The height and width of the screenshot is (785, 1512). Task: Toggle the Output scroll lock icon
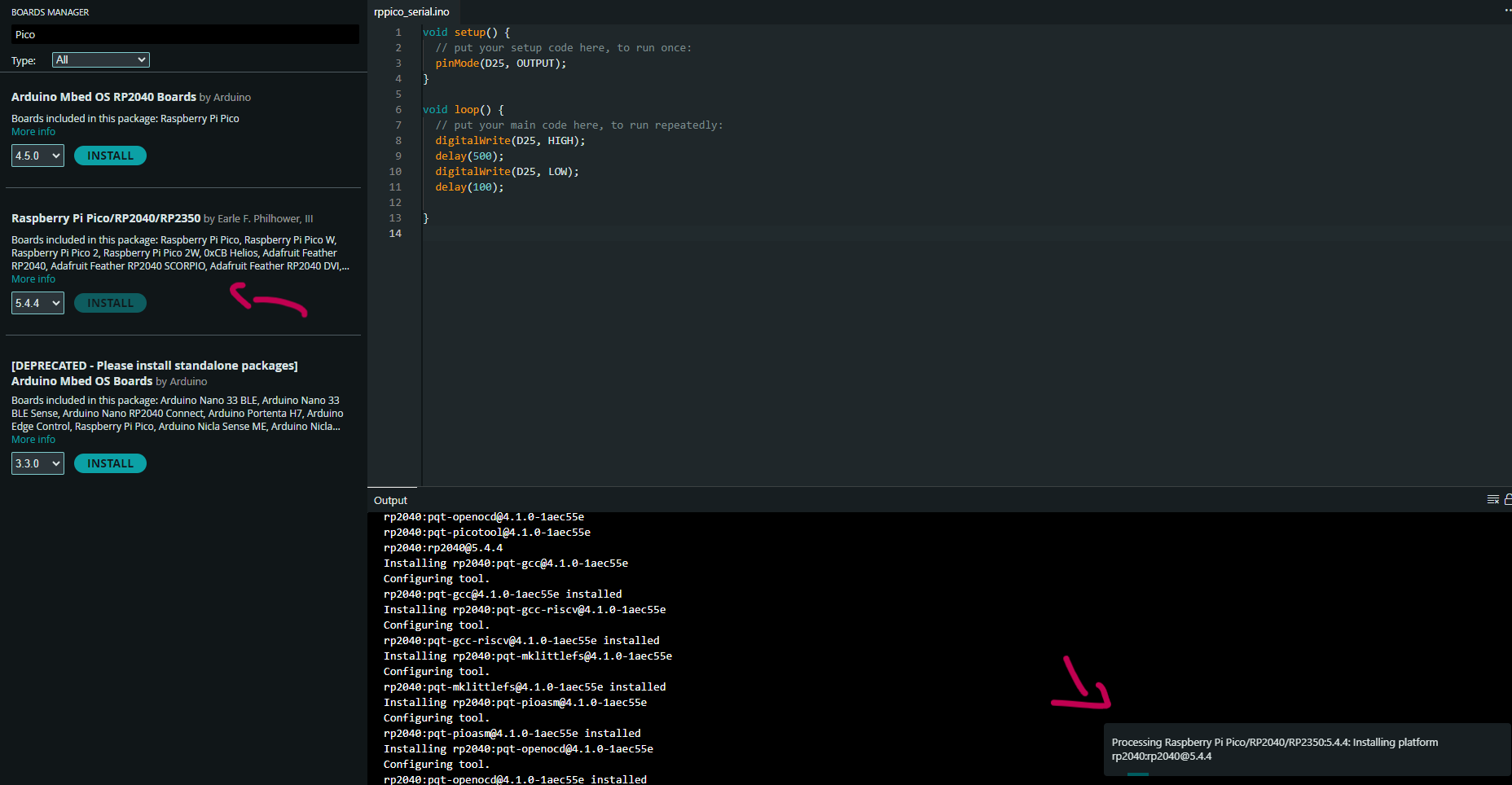[1508, 500]
